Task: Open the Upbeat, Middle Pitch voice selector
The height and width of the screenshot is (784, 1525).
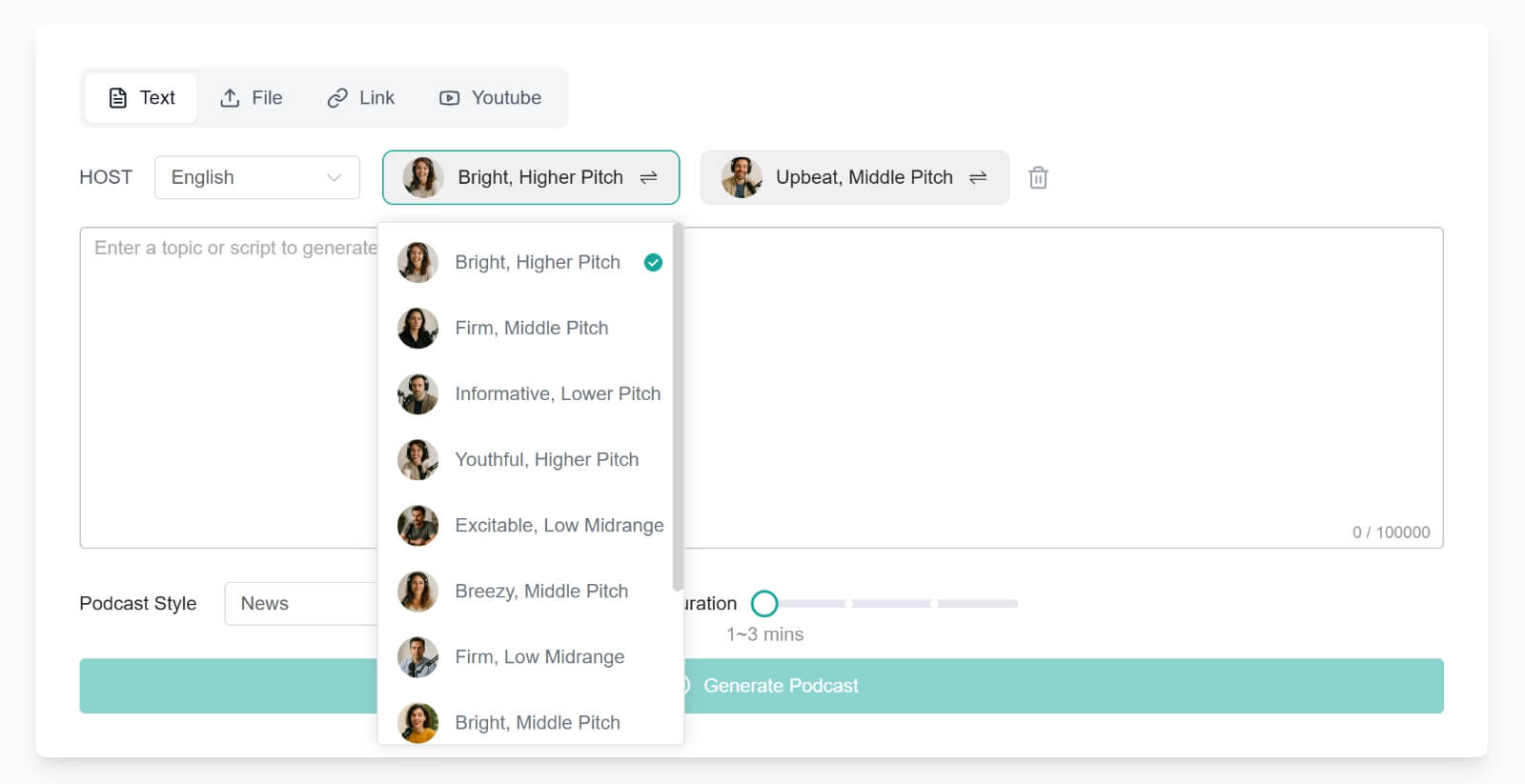Action: pyautogui.click(x=853, y=178)
